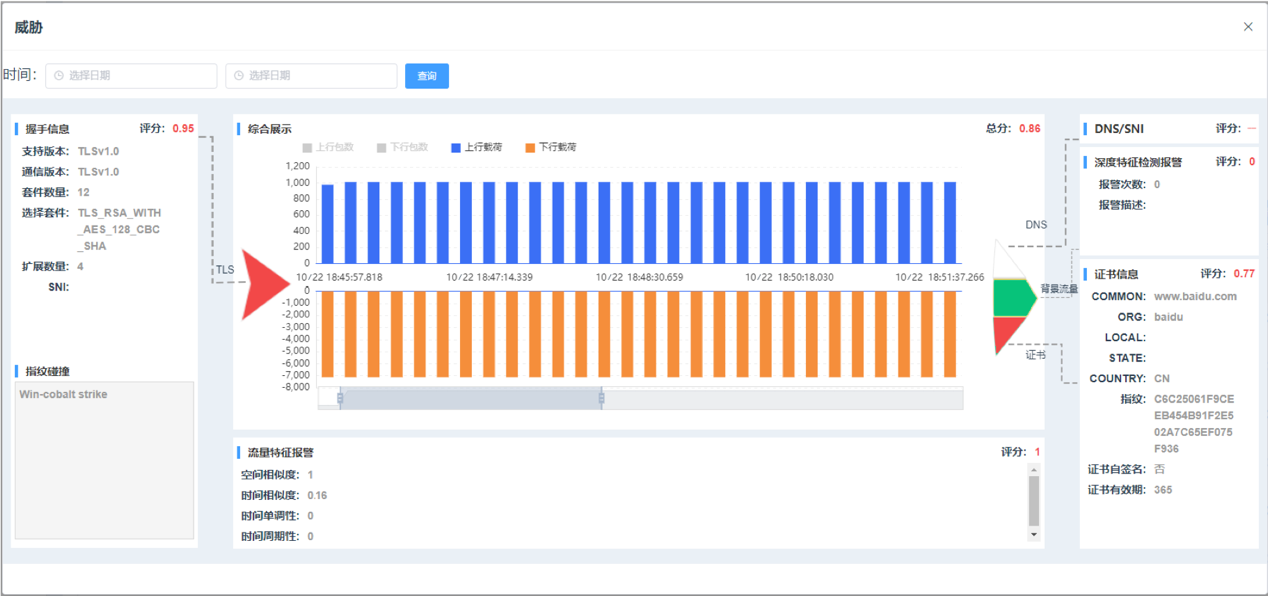Click the 支持版本 TLSv1.0 value
The height and width of the screenshot is (596, 1268).
click(98, 151)
